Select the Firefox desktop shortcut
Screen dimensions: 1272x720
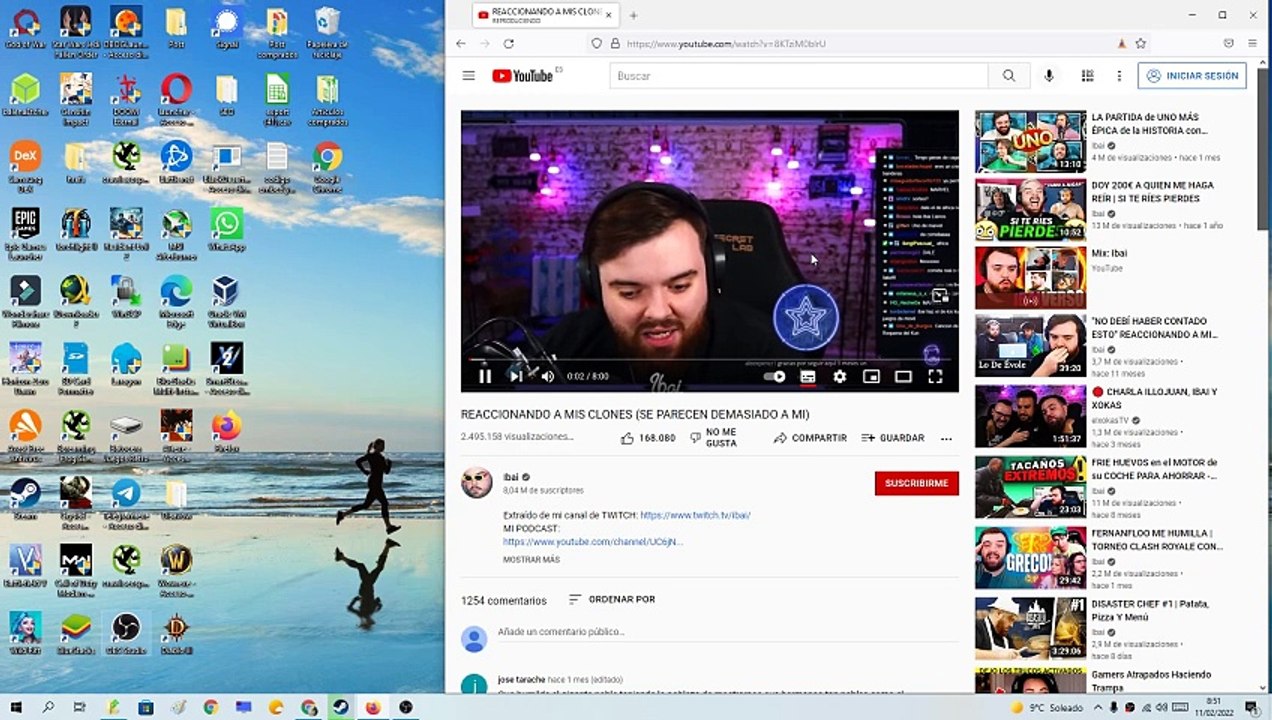[227, 431]
